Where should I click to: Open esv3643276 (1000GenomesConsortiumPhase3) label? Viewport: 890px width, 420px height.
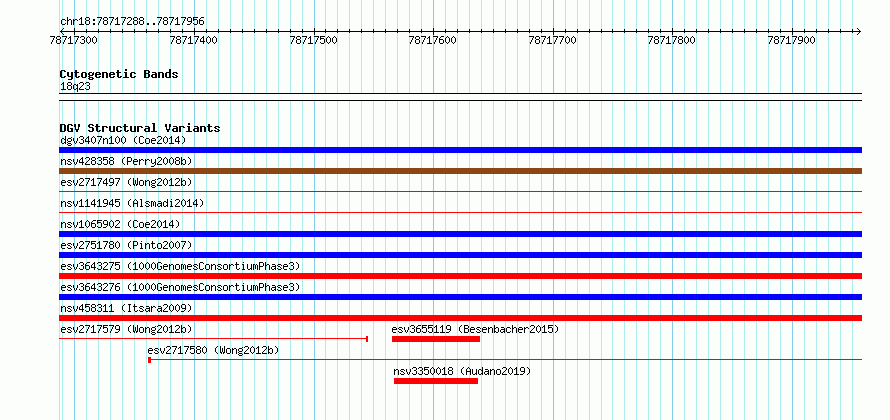pos(180,287)
